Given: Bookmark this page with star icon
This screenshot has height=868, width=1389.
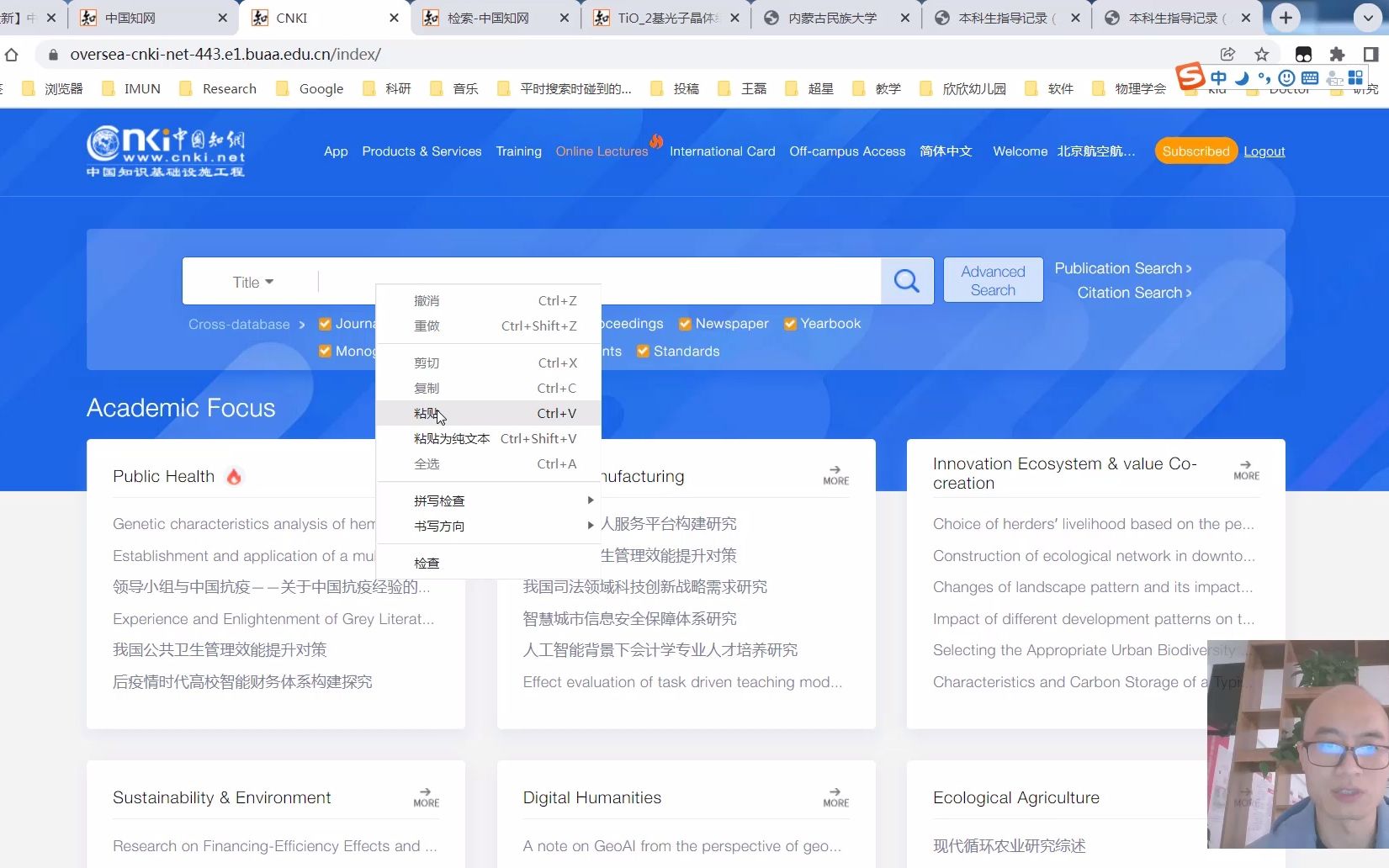Looking at the screenshot, I should [x=1261, y=55].
